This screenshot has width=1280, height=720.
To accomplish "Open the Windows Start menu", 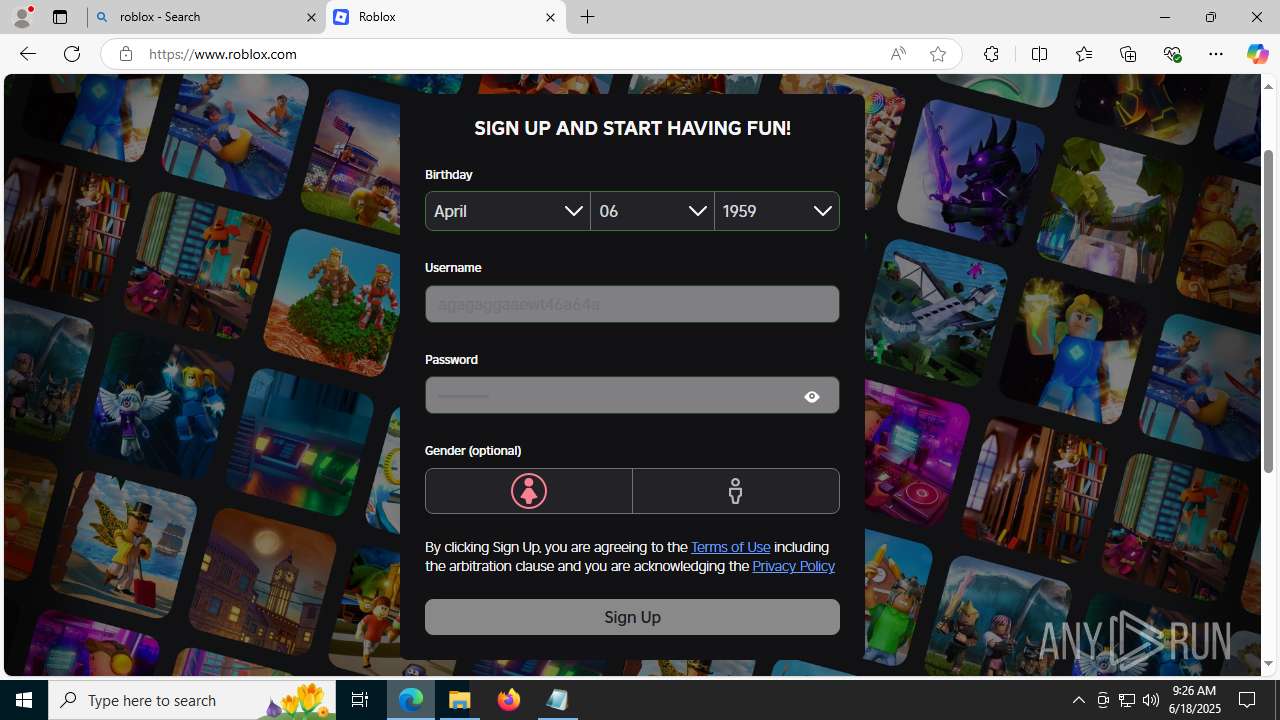I will click(24, 700).
